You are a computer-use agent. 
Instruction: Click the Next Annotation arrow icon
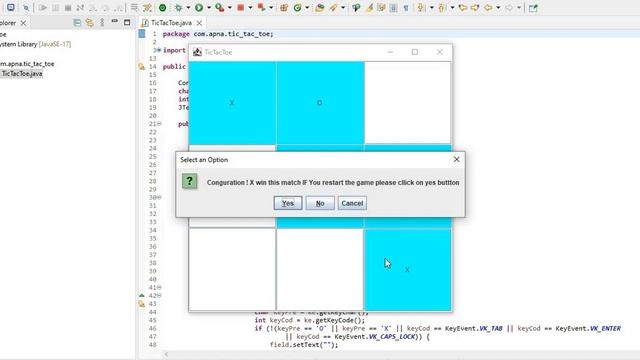click(x=420, y=8)
